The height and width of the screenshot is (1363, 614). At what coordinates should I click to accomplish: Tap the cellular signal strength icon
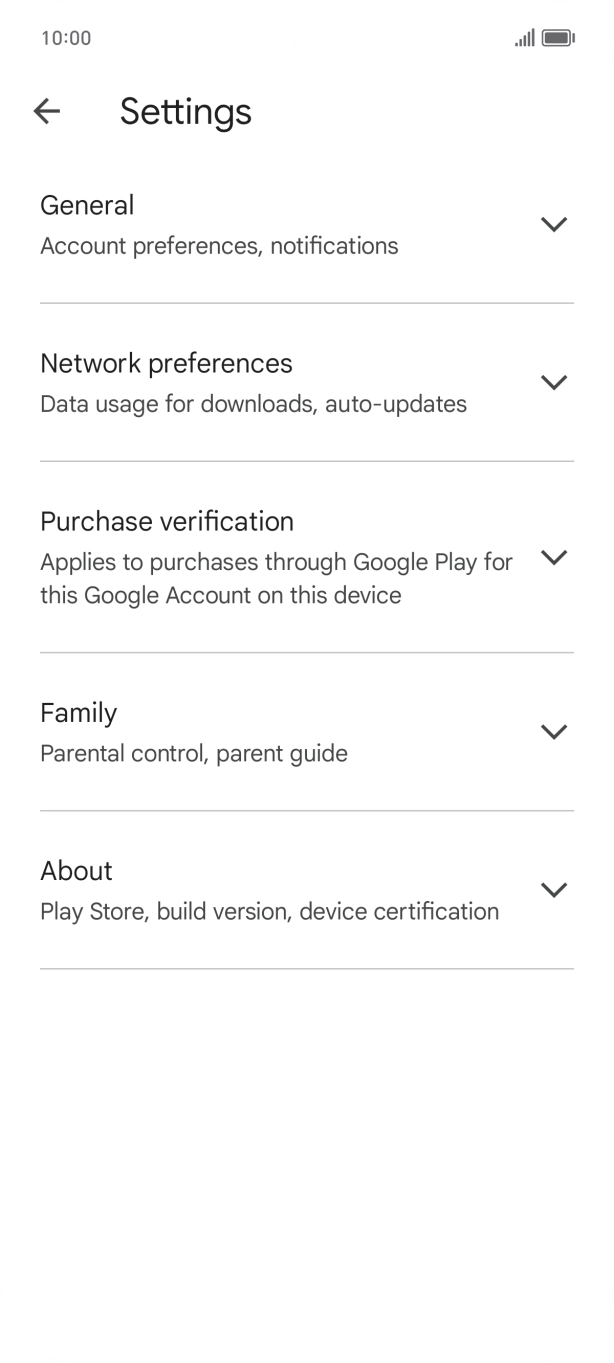pos(524,39)
